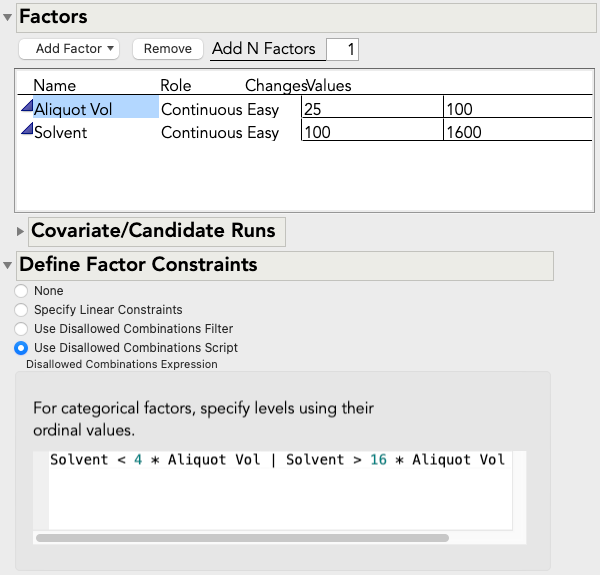Viewport: 600px width, 575px height.
Task: Select Use Disallowed Combinations Script option
Action: pyautogui.click(x=21, y=348)
